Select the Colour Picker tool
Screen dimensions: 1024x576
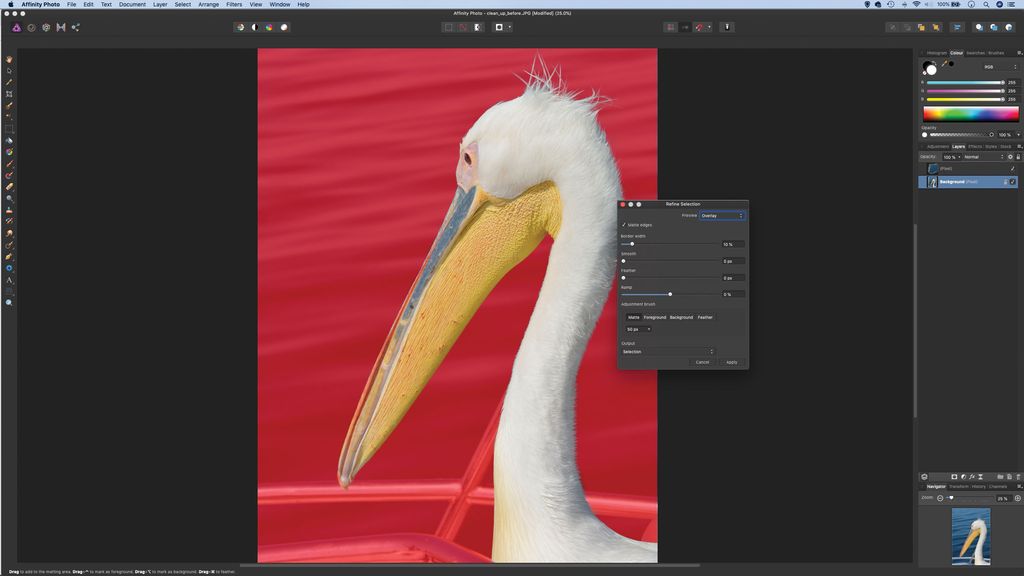(8, 82)
